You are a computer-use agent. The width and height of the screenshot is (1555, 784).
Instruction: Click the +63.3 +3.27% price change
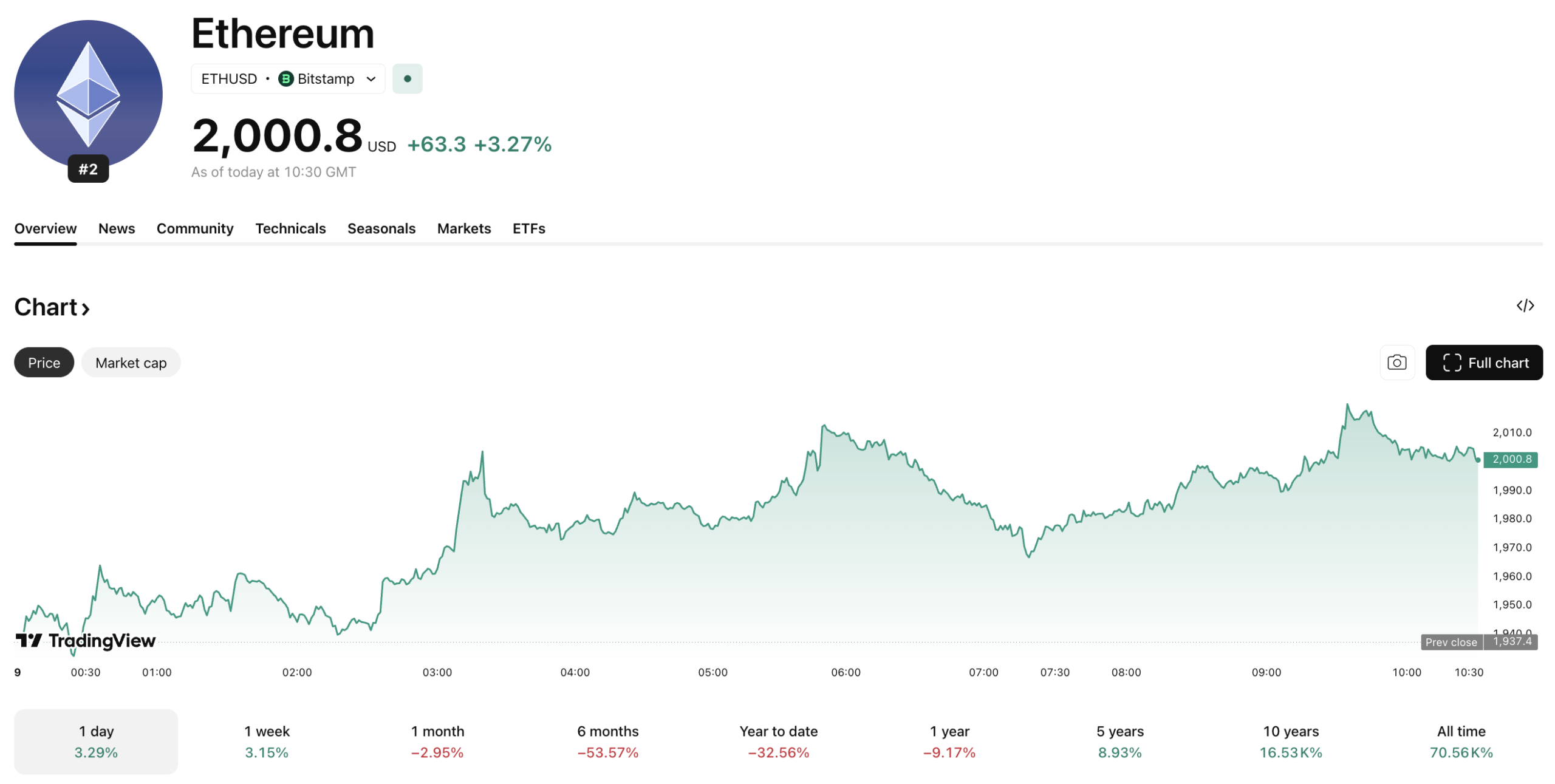(x=479, y=145)
